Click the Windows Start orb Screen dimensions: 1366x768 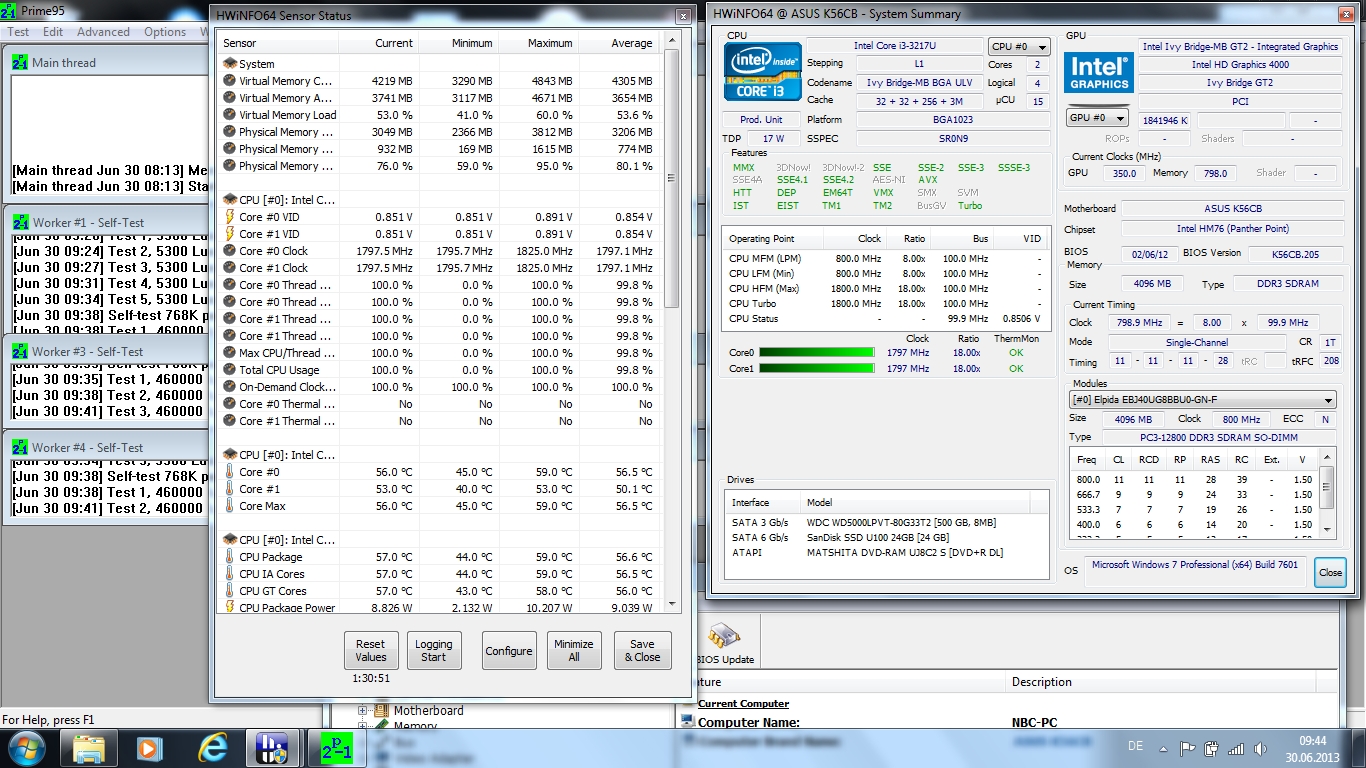click(x=28, y=747)
